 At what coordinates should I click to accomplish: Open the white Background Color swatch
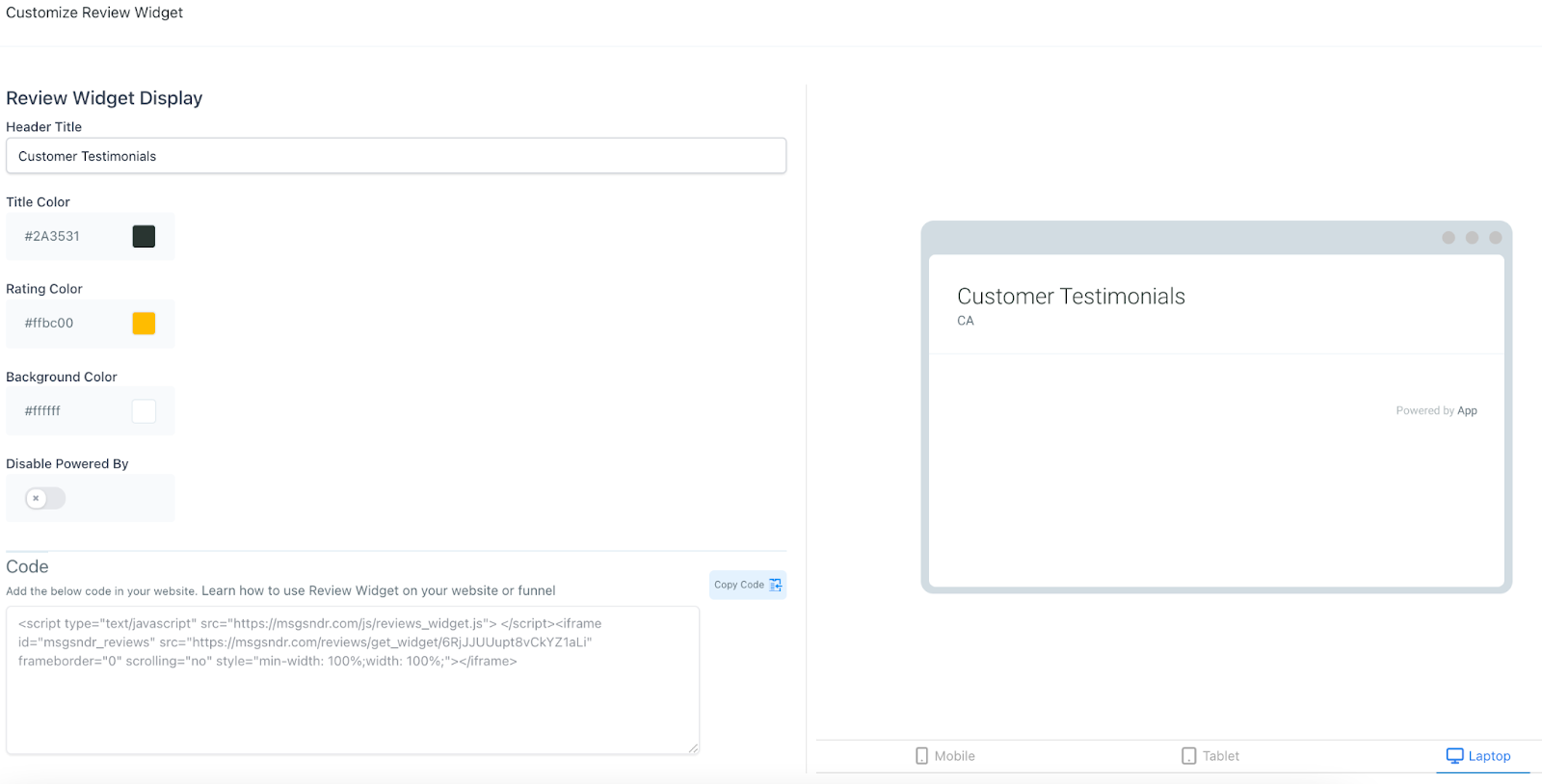(x=144, y=411)
